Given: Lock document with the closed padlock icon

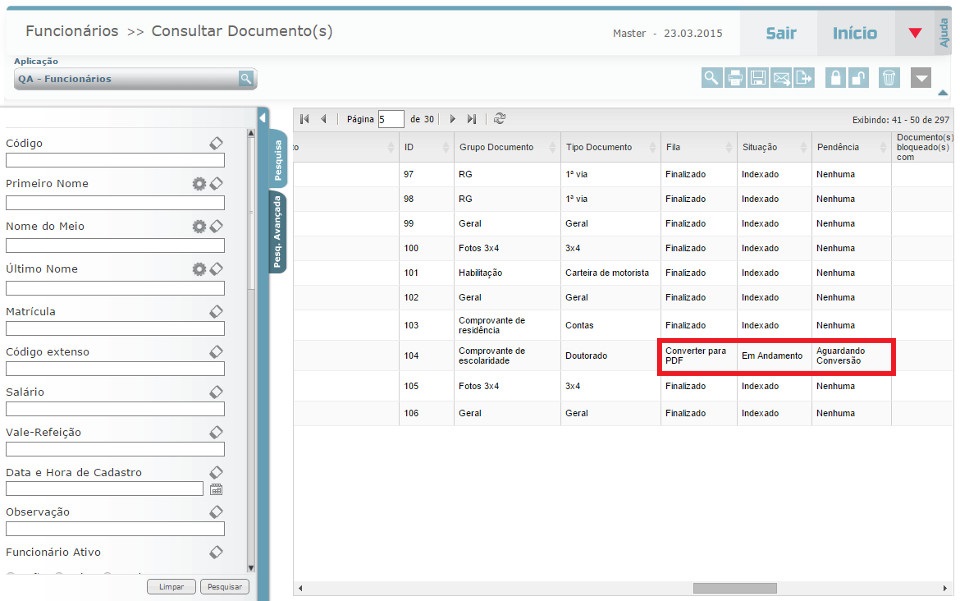Looking at the screenshot, I should pos(835,78).
